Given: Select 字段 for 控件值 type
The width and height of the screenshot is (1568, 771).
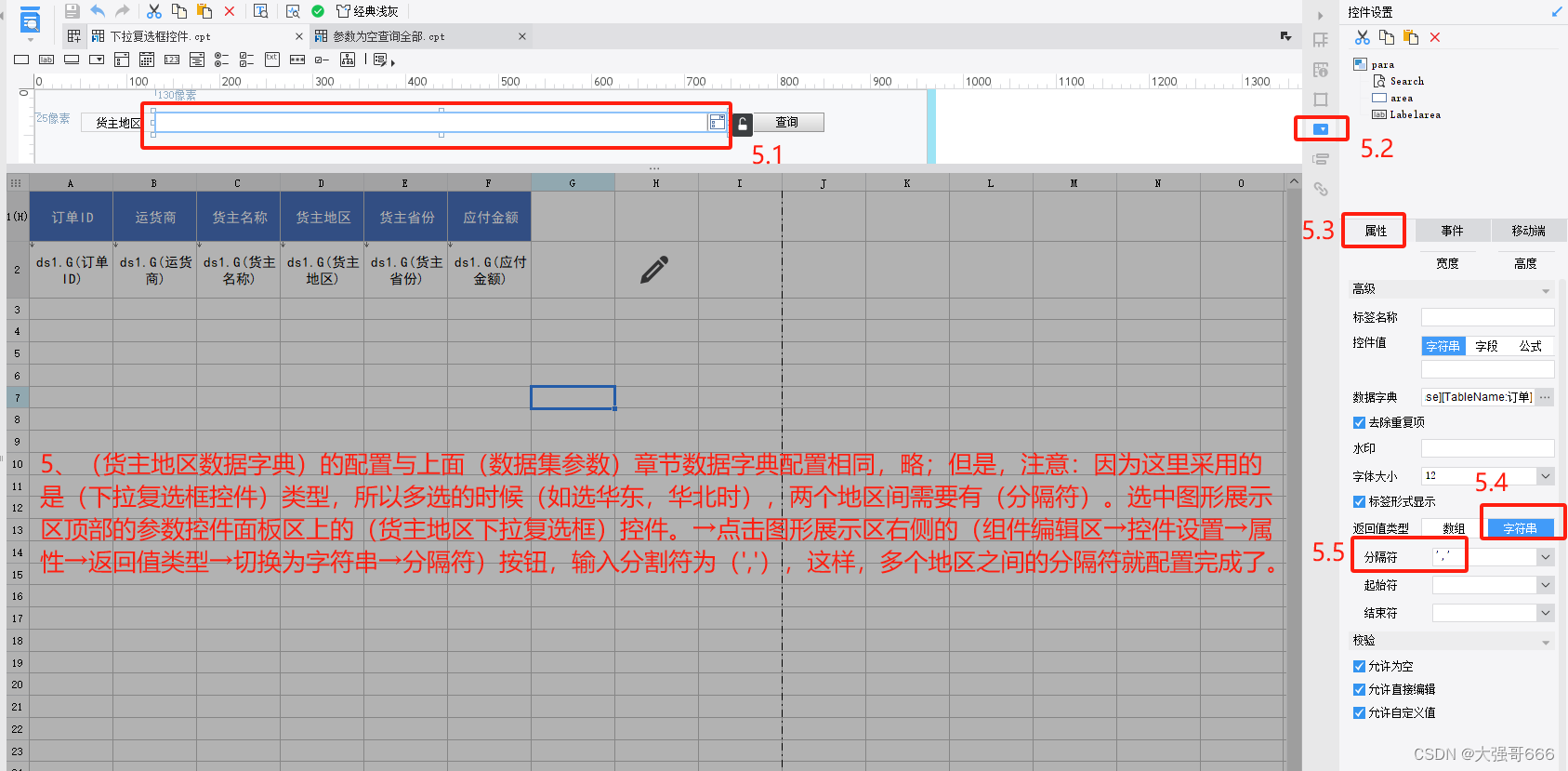Looking at the screenshot, I should 1486,346.
